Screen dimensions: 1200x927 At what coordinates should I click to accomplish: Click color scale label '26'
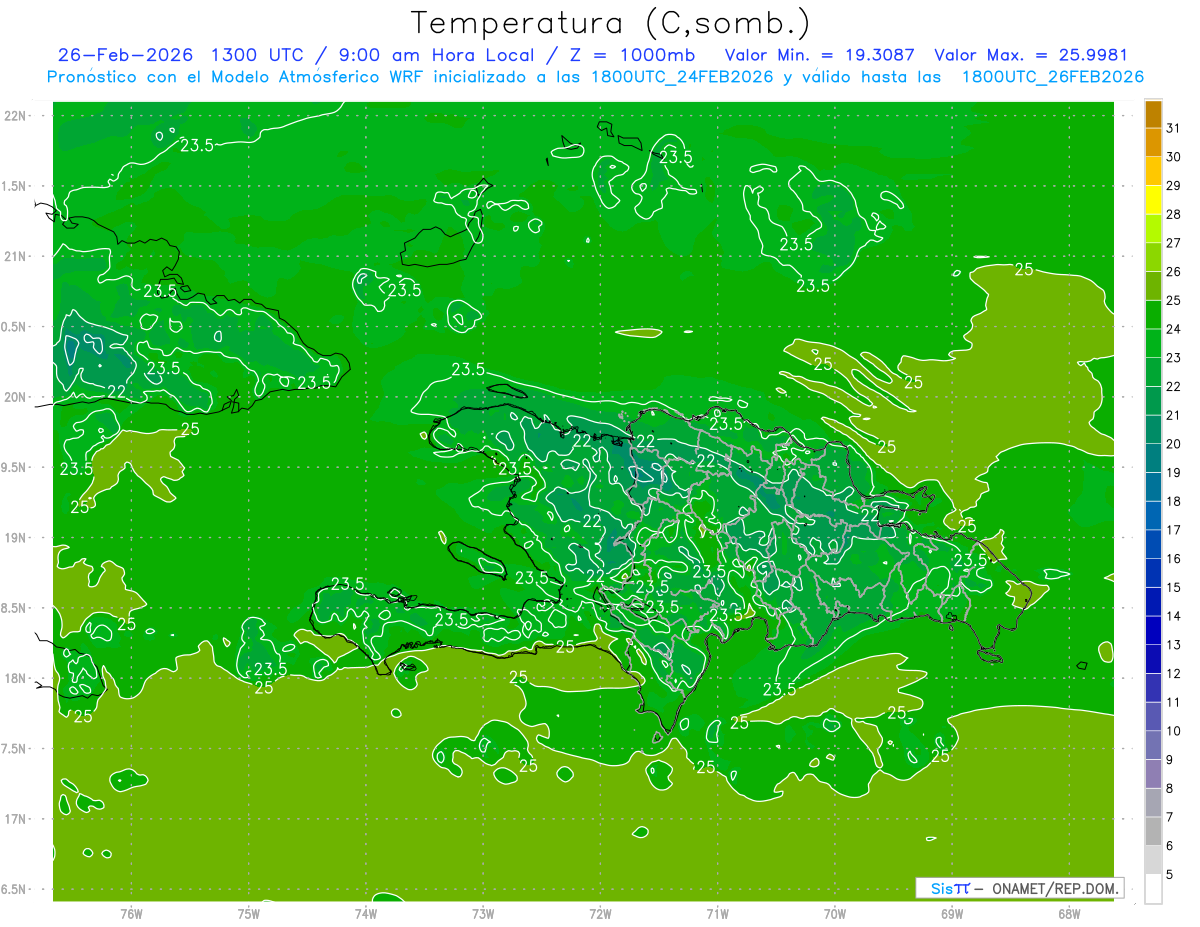point(1174,272)
